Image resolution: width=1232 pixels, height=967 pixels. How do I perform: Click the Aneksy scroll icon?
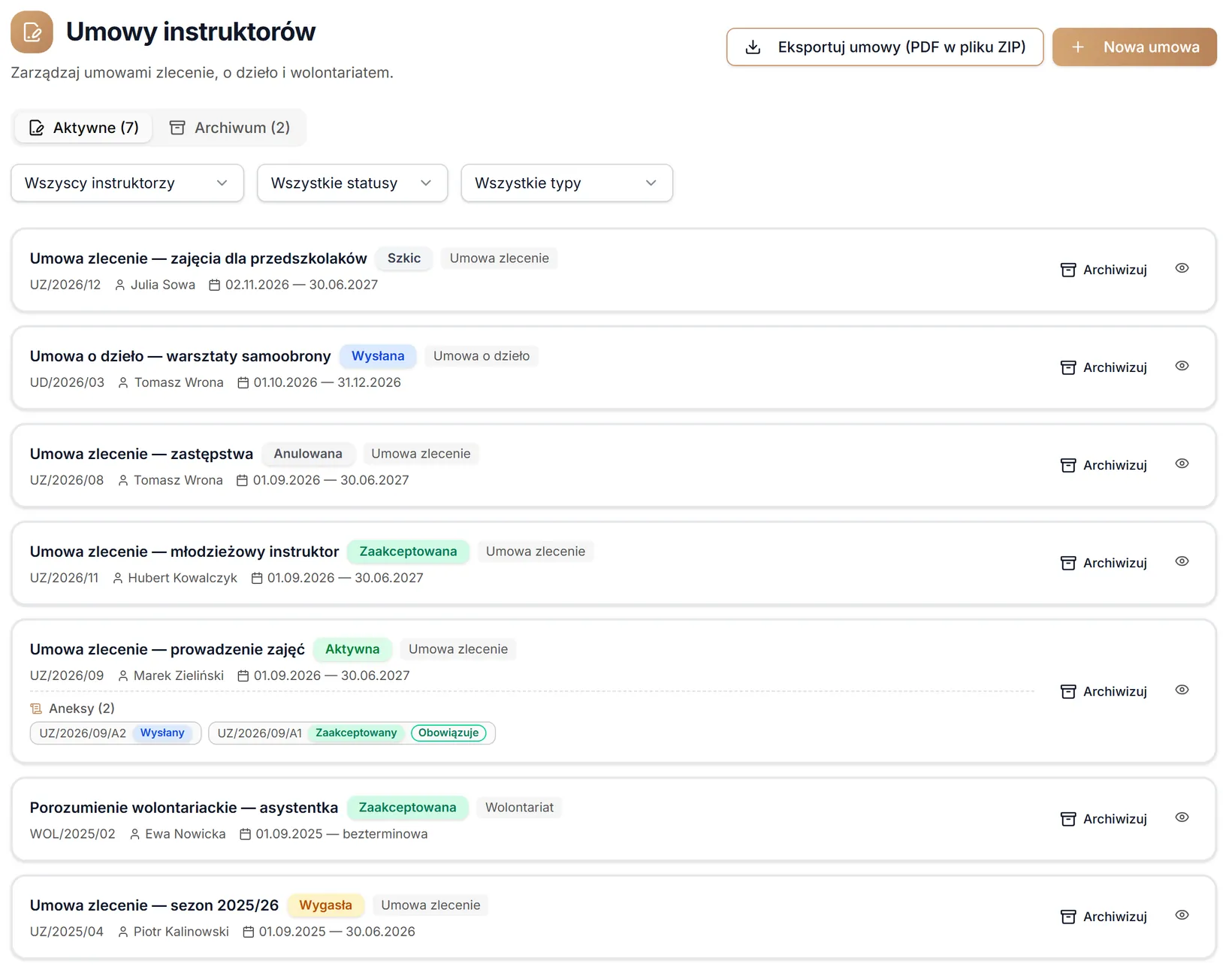36,709
